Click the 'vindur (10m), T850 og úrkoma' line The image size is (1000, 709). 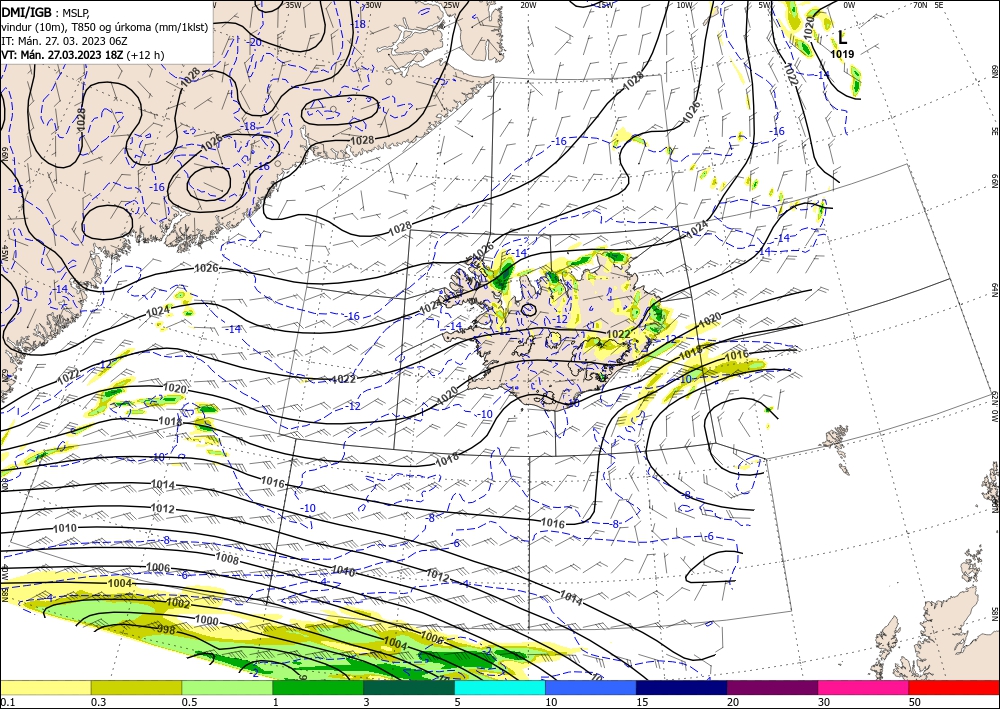(105, 27)
